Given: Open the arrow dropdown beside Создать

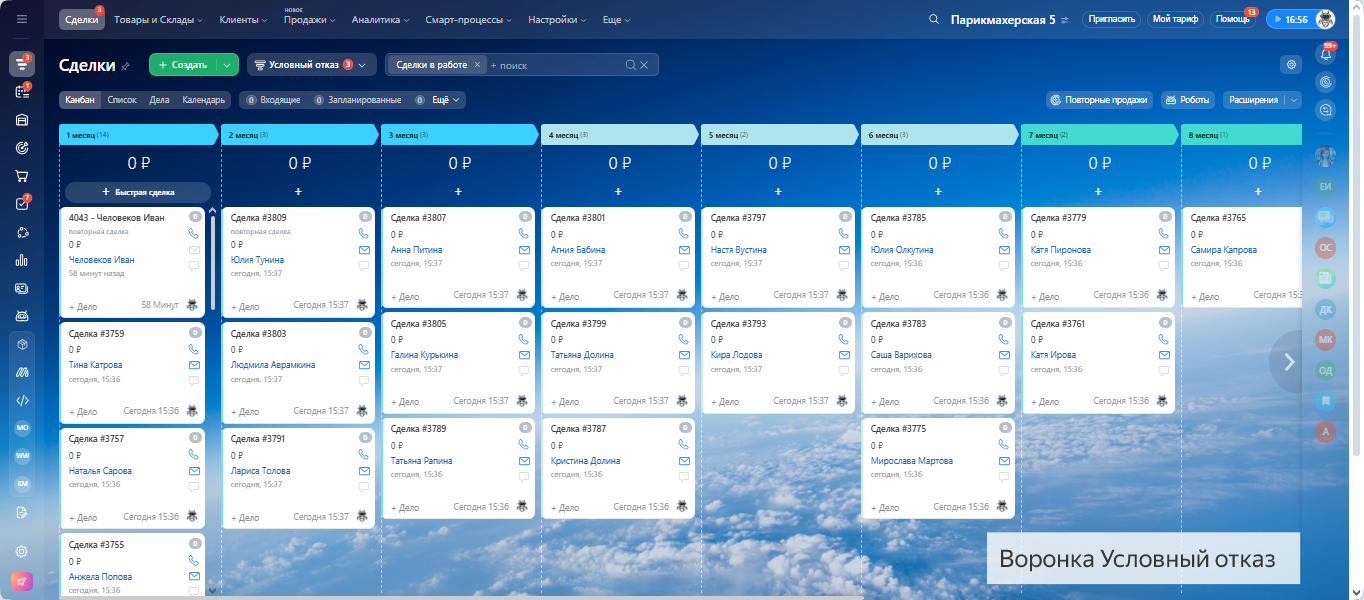Looking at the screenshot, I should [x=227, y=65].
